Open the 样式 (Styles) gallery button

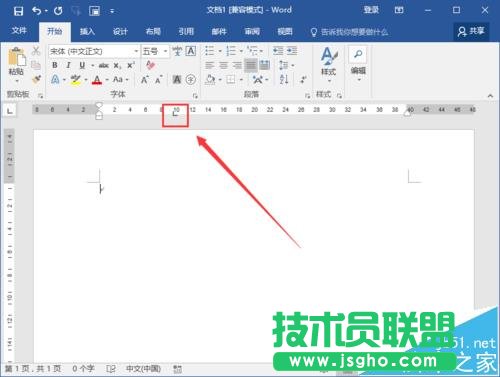pyautogui.click(x=329, y=65)
